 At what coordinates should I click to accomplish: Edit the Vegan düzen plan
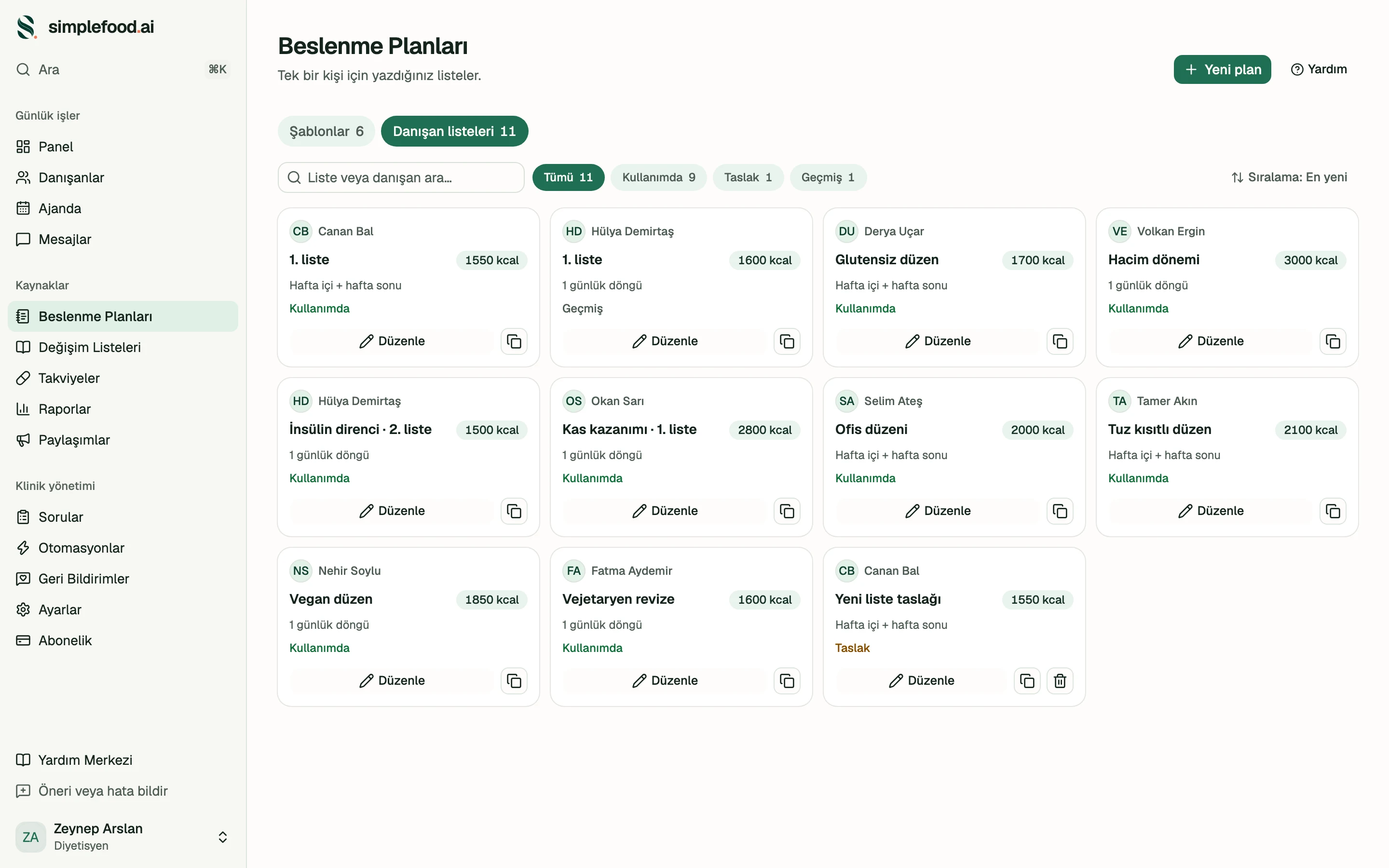point(392,681)
